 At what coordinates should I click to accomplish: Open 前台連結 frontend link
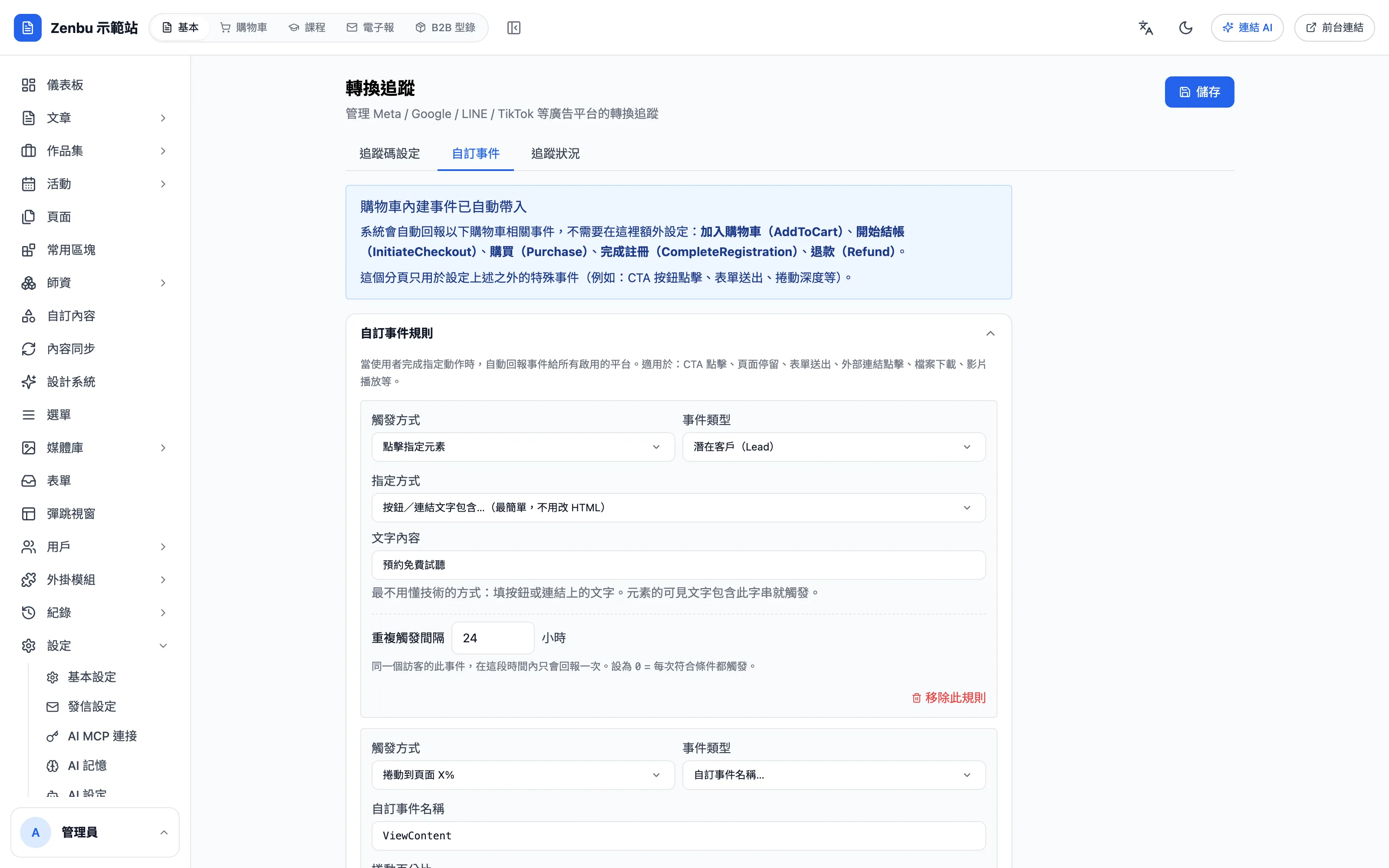[1334, 27]
